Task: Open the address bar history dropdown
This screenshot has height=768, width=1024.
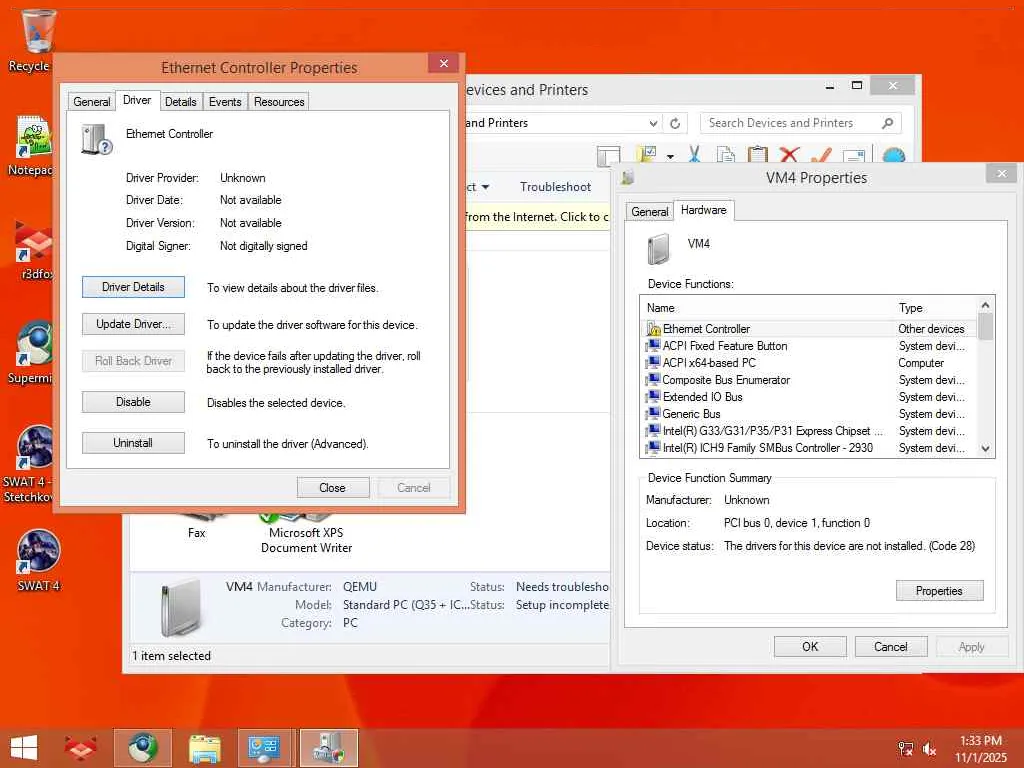Action: pos(653,123)
